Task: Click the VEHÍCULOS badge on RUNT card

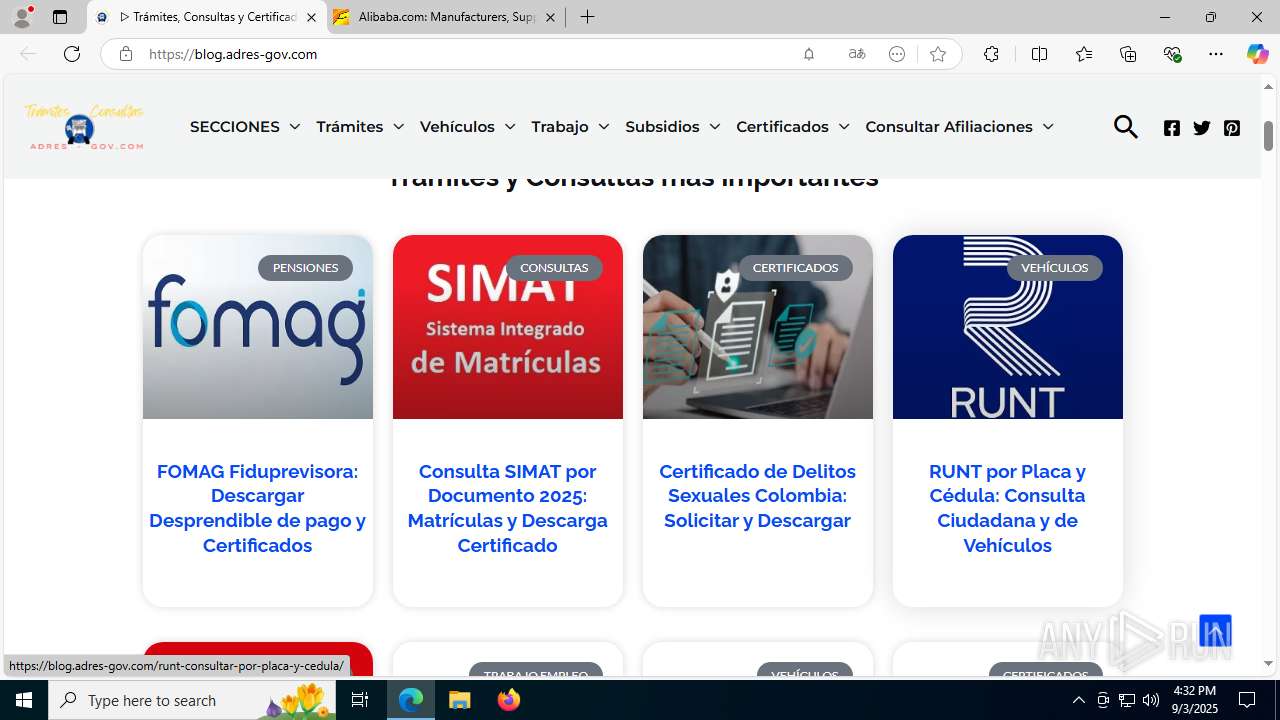Action: tap(1054, 268)
